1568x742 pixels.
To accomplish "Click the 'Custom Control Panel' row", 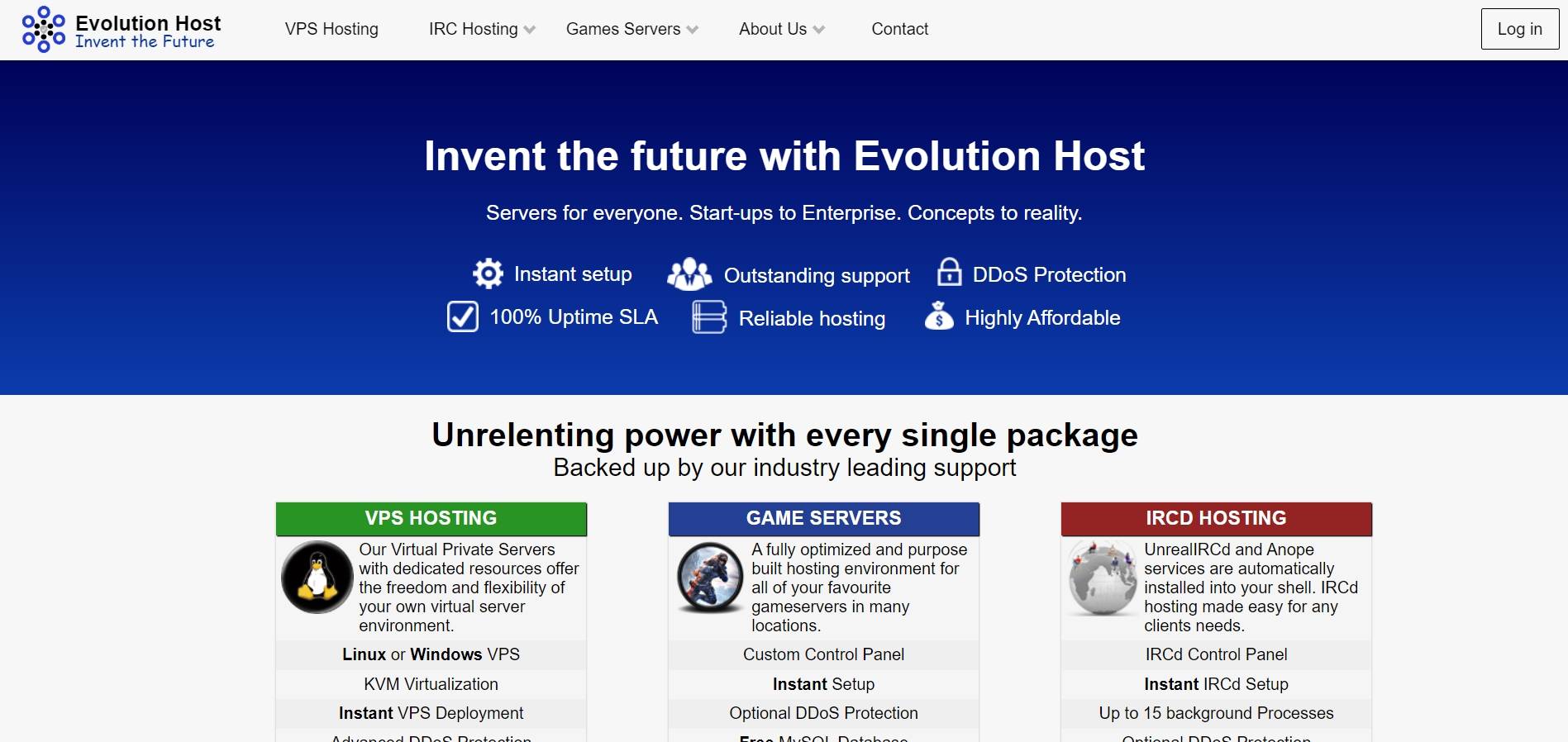I will pos(823,654).
